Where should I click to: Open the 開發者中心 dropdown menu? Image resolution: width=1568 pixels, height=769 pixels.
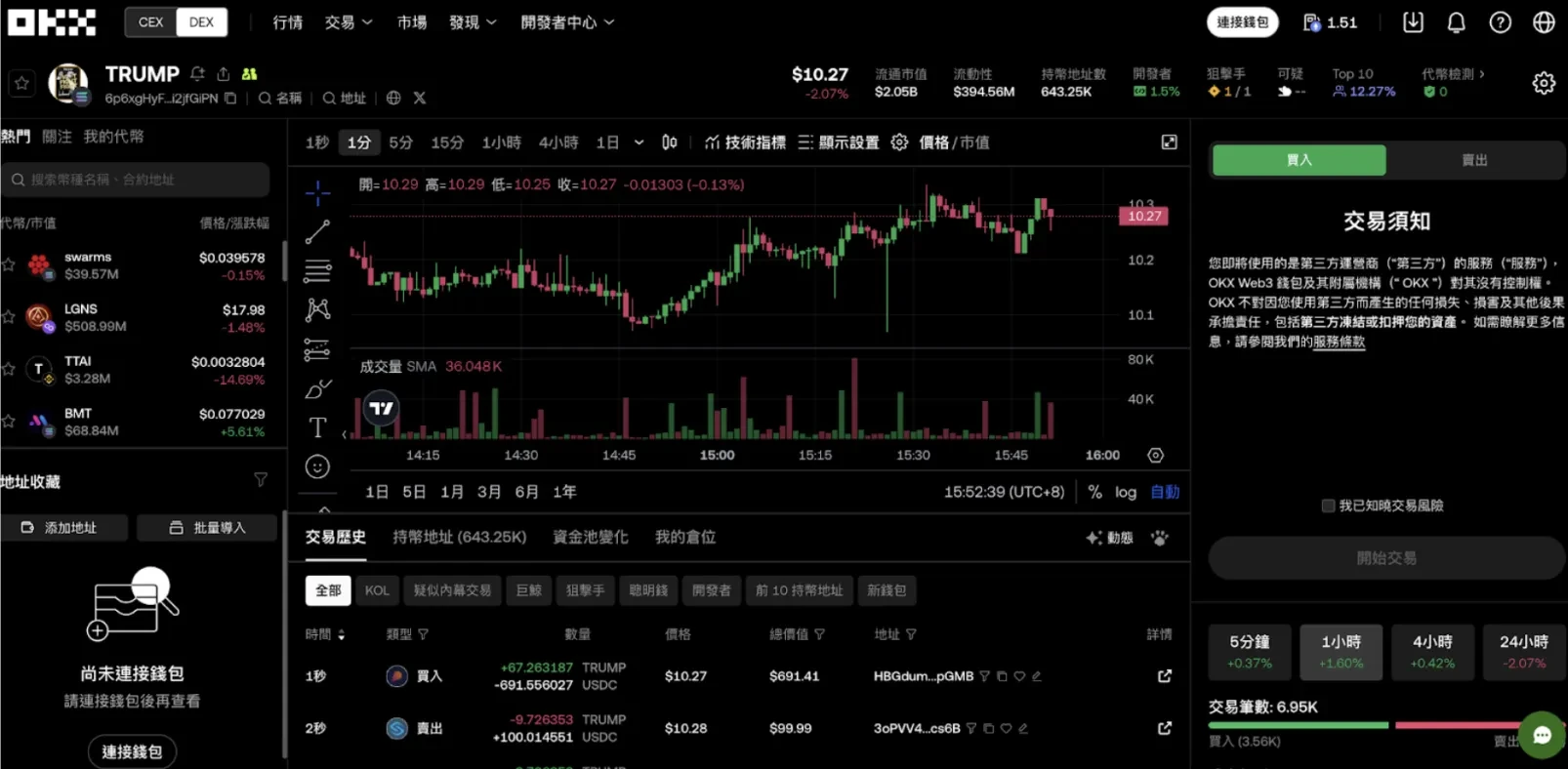[x=567, y=22]
